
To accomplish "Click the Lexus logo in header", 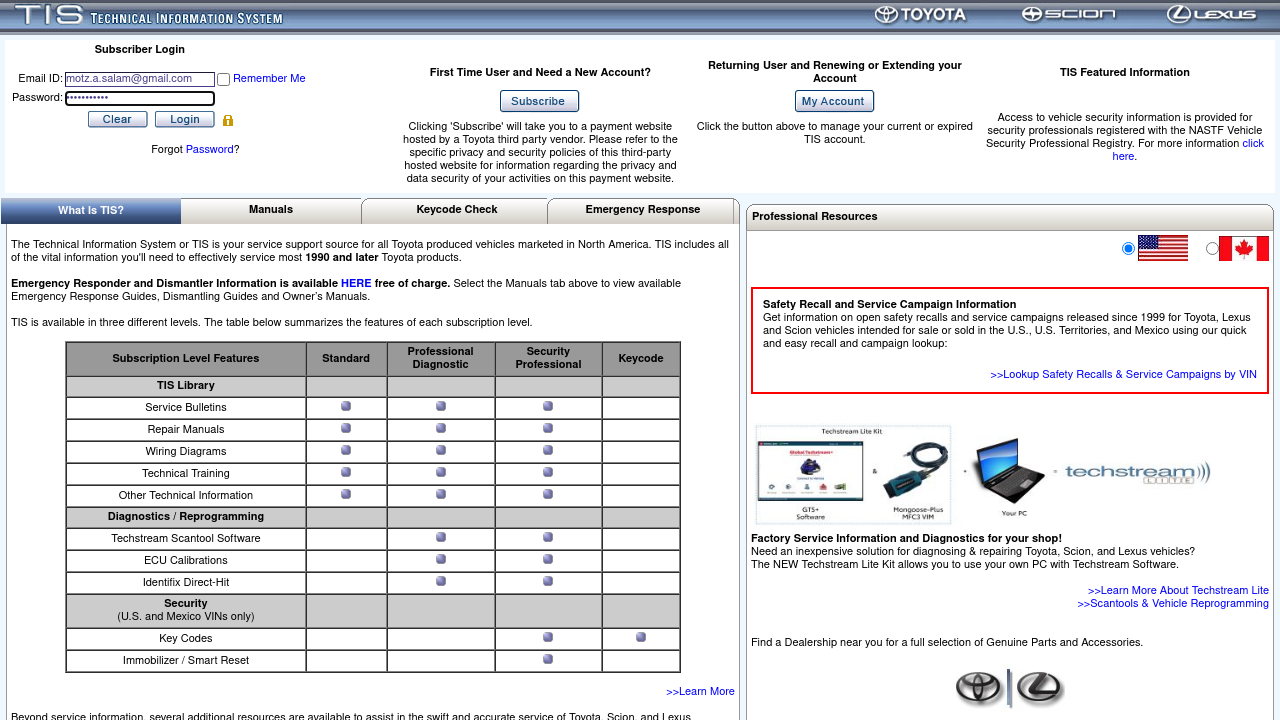I will (x=1211, y=15).
